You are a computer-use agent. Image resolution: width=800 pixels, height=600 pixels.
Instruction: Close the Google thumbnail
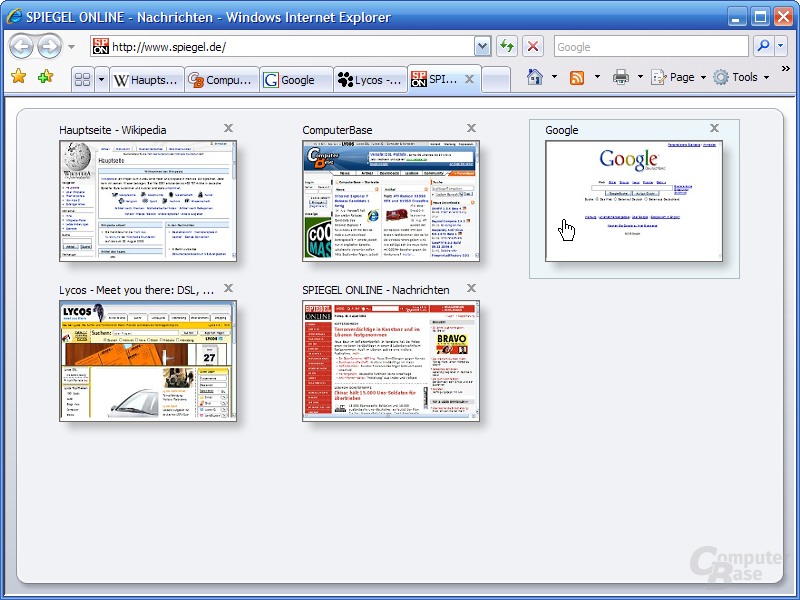(714, 128)
